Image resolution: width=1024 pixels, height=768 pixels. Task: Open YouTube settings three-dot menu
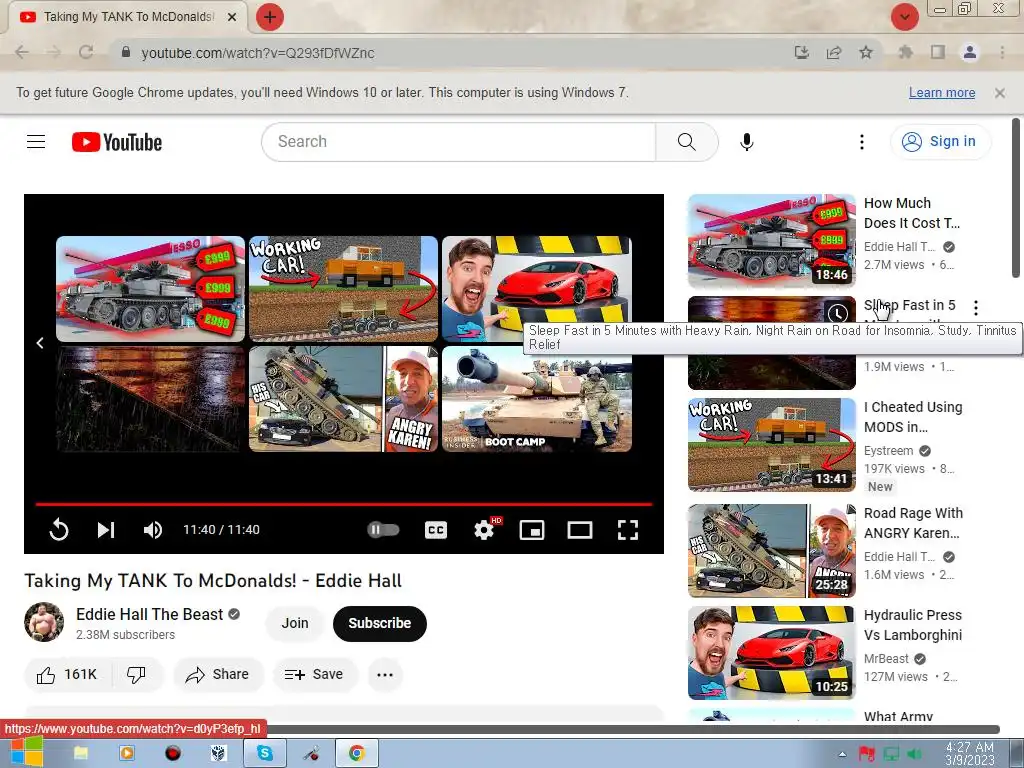click(861, 142)
